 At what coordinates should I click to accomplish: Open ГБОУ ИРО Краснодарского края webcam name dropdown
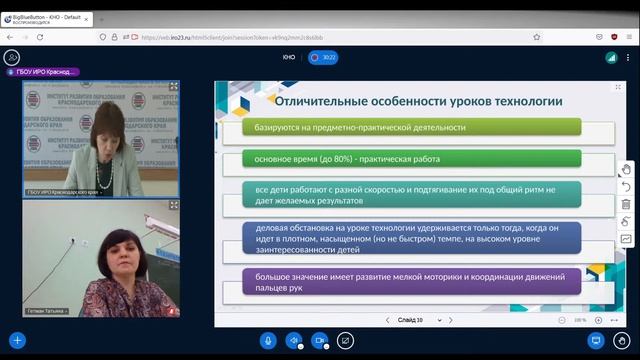(64, 192)
